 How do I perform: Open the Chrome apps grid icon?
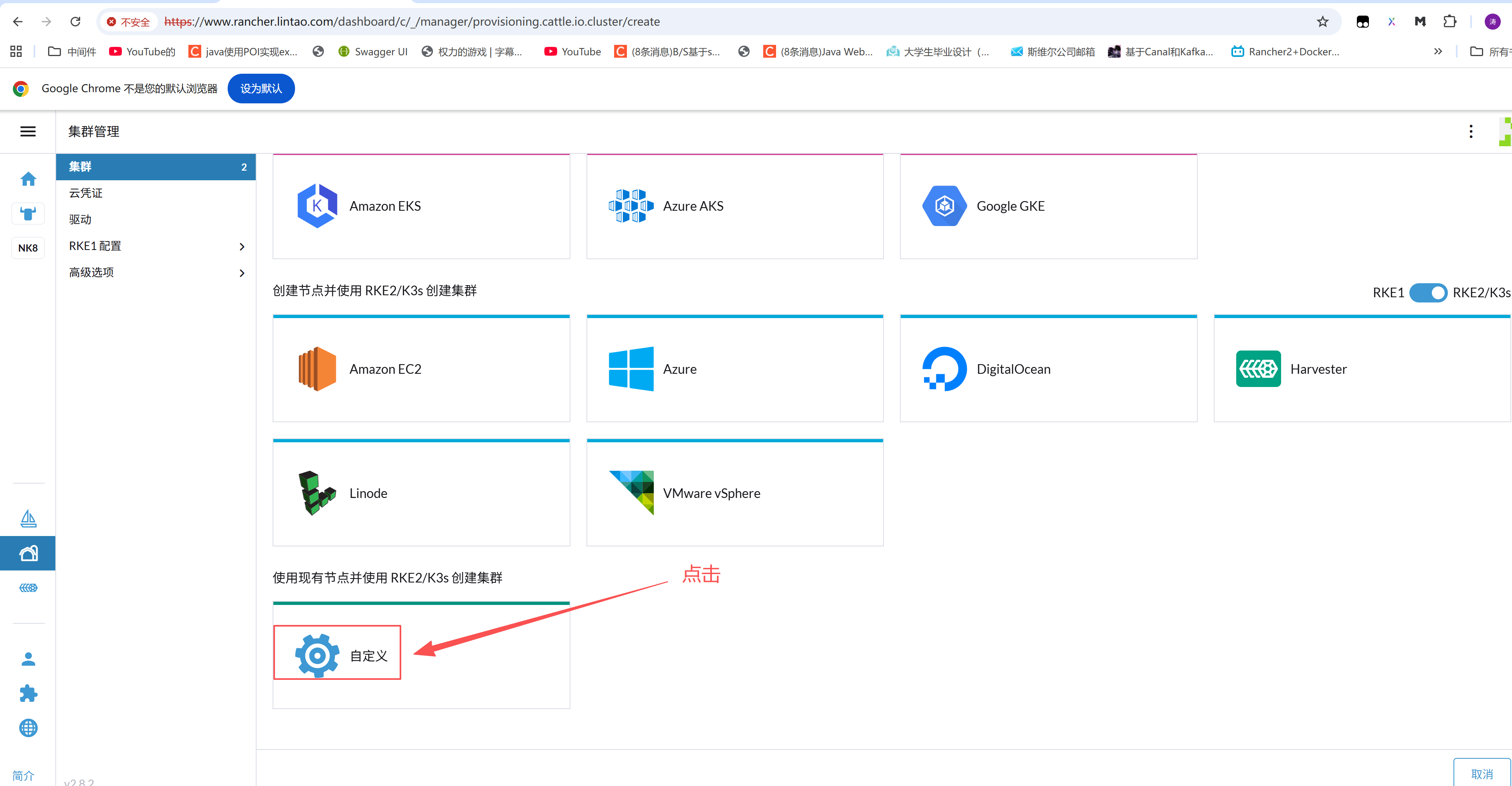coord(16,52)
